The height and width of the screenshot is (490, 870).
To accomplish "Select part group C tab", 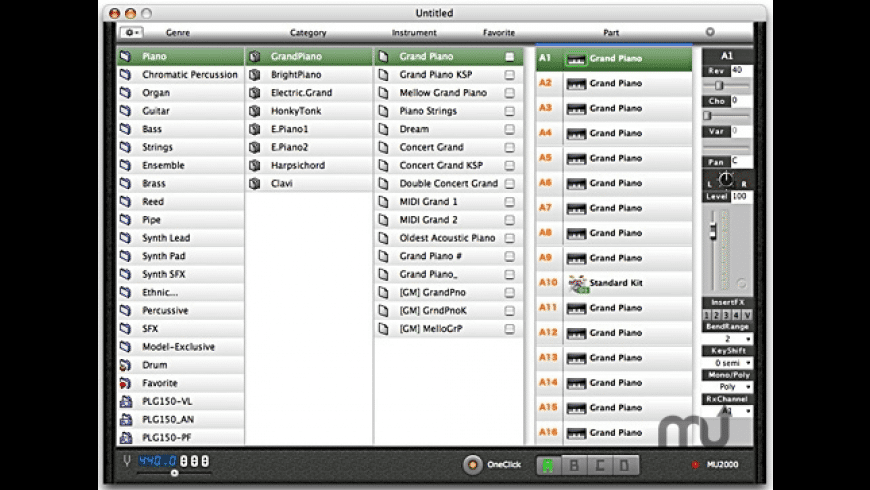I will click(x=599, y=465).
